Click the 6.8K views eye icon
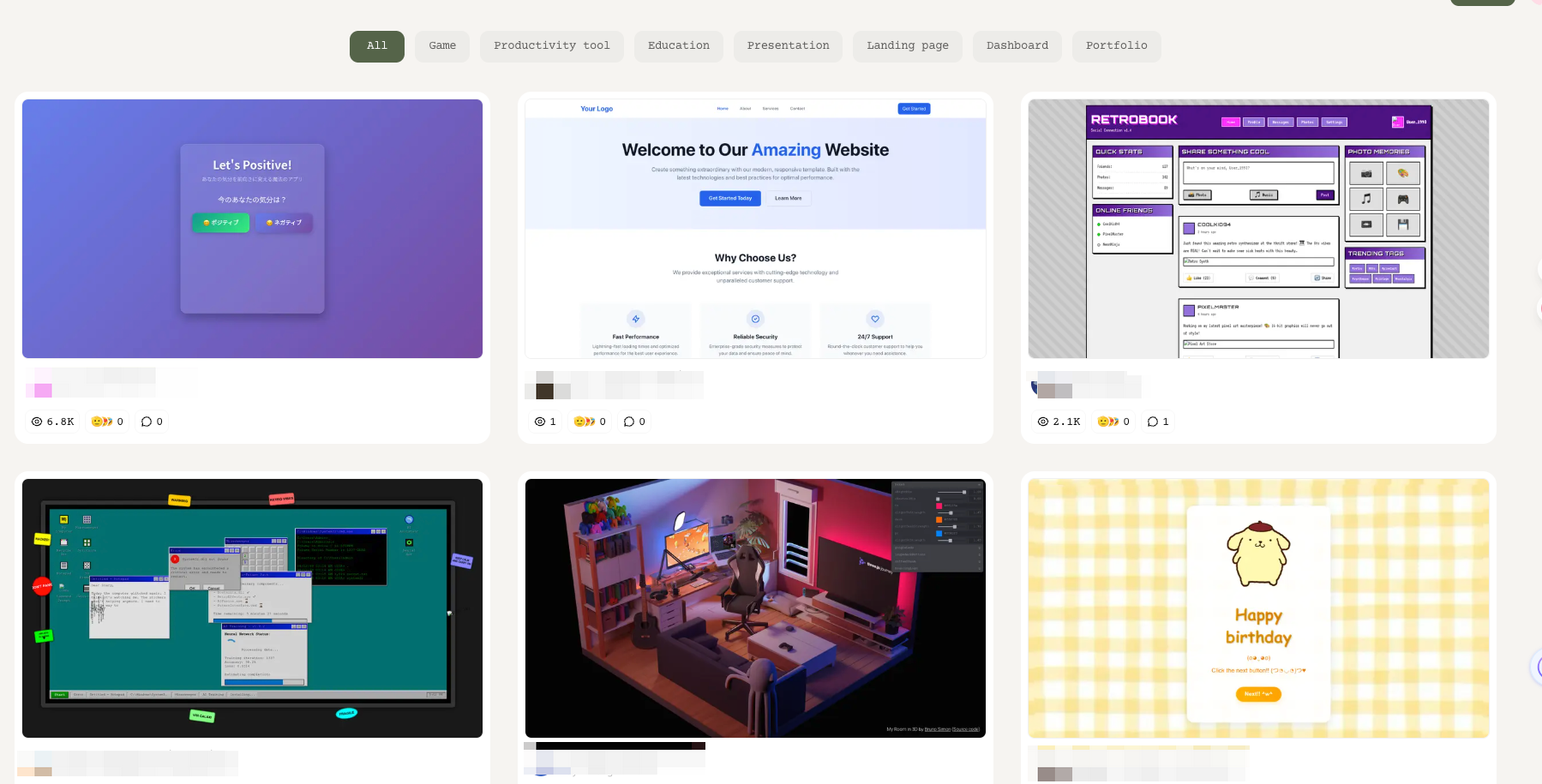This screenshot has height=784, width=1542. click(x=37, y=422)
